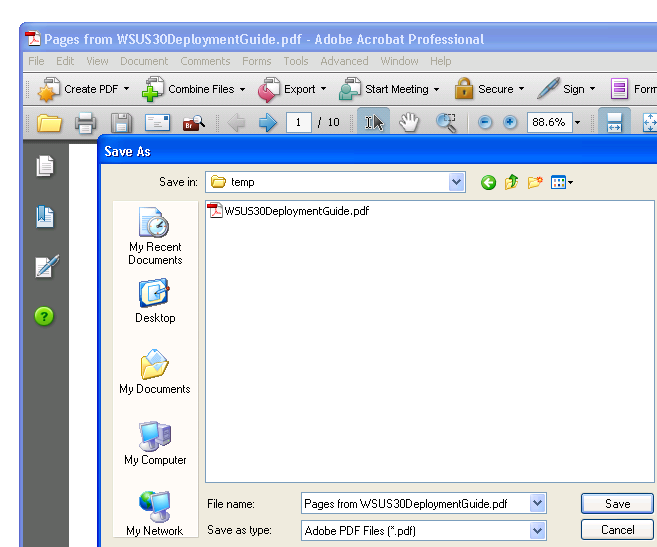
Task: Click the Bridge search icon
Action: (x=194, y=123)
